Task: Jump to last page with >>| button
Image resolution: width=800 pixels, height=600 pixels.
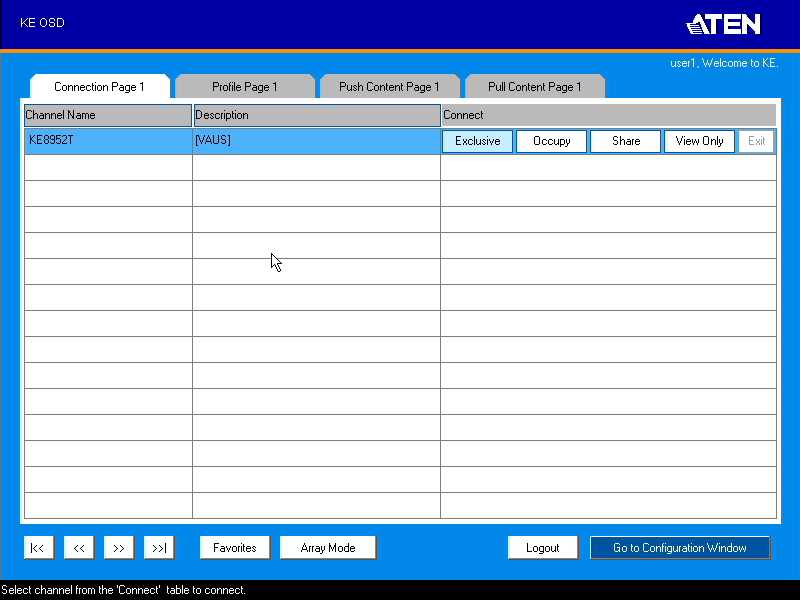Action: [159, 547]
